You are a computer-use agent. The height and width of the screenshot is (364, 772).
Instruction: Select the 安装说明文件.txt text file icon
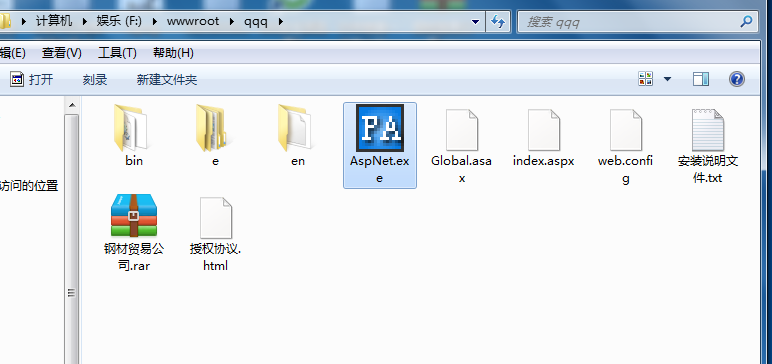(x=708, y=130)
